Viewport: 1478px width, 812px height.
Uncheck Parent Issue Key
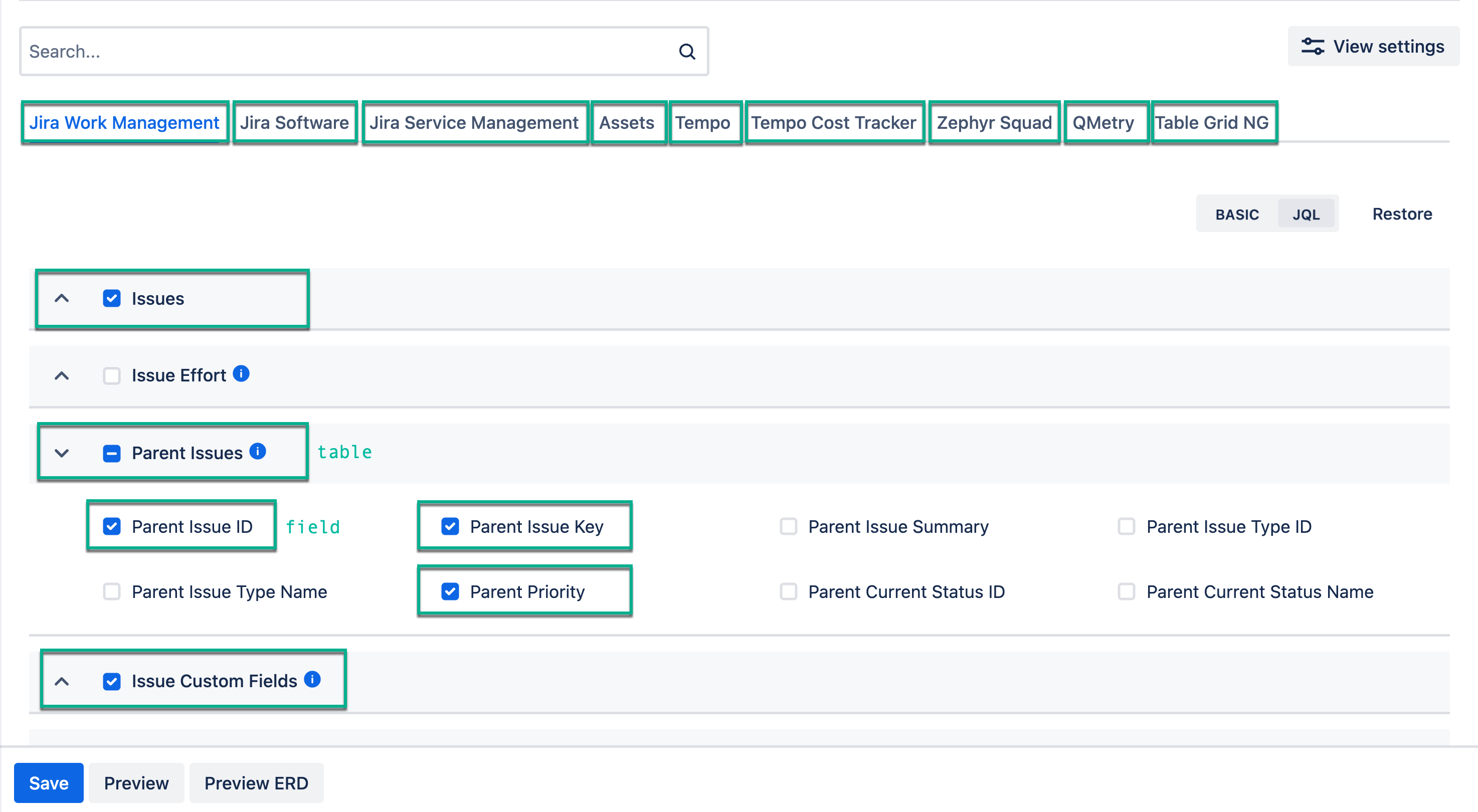[x=451, y=526]
